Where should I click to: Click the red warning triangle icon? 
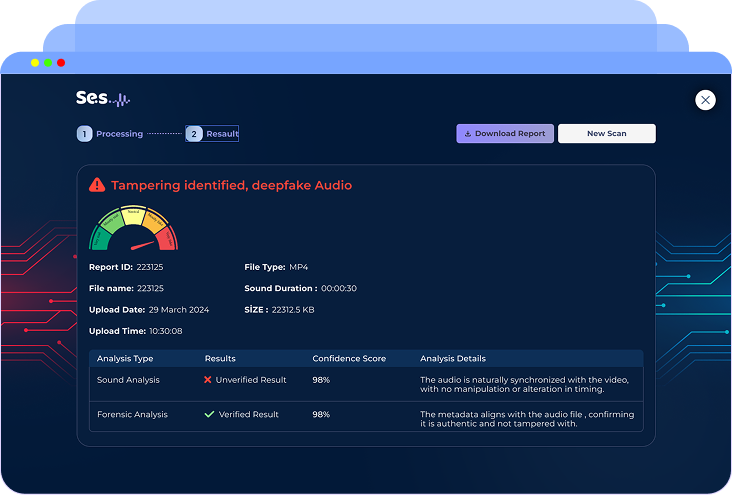point(97,185)
